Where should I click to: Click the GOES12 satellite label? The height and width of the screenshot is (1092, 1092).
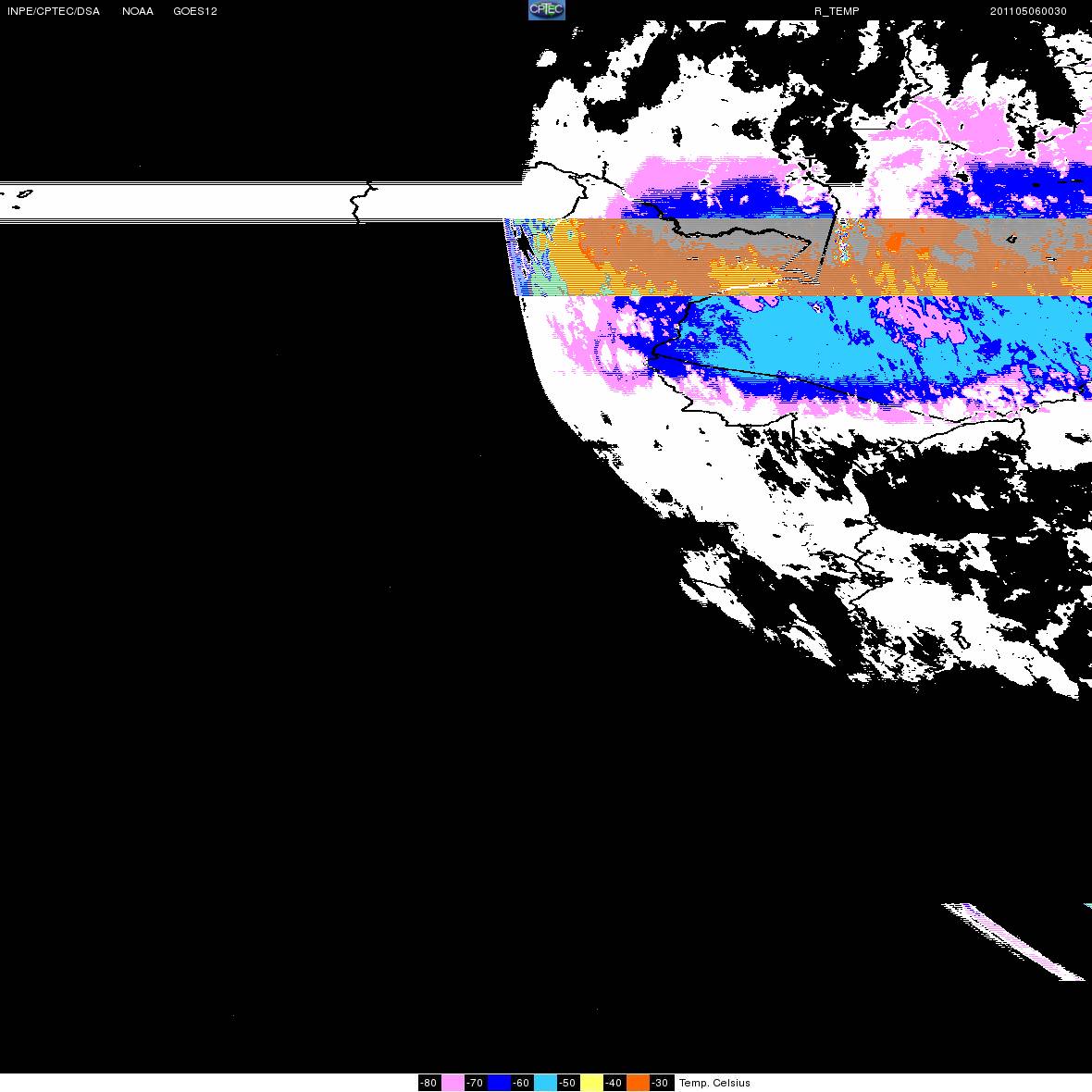(195, 11)
